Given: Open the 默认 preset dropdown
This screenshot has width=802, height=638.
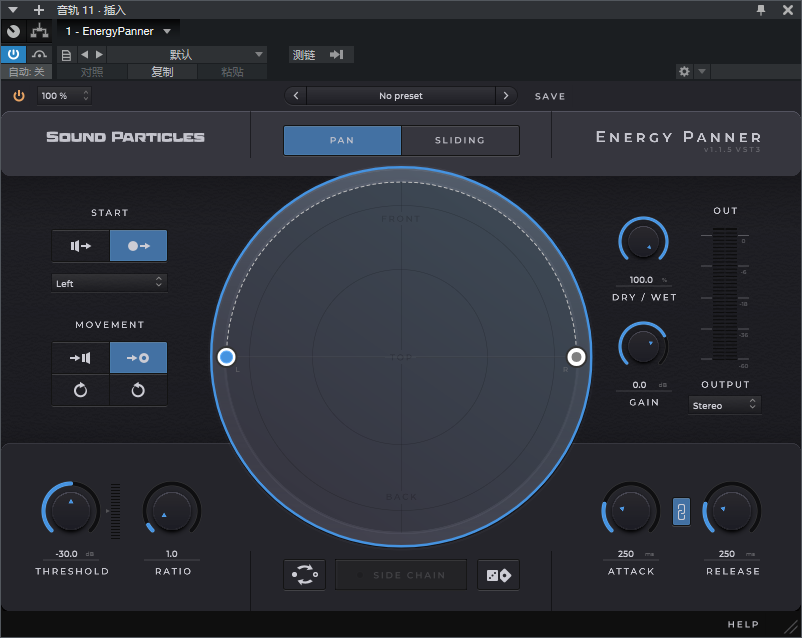Looking at the screenshot, I should point(187,55).
